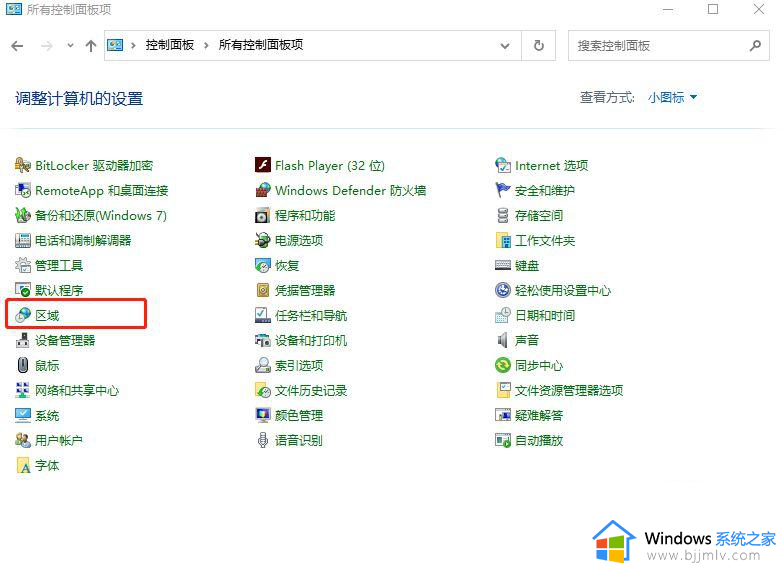Click the 同步中心 icon

coord(503,365)
